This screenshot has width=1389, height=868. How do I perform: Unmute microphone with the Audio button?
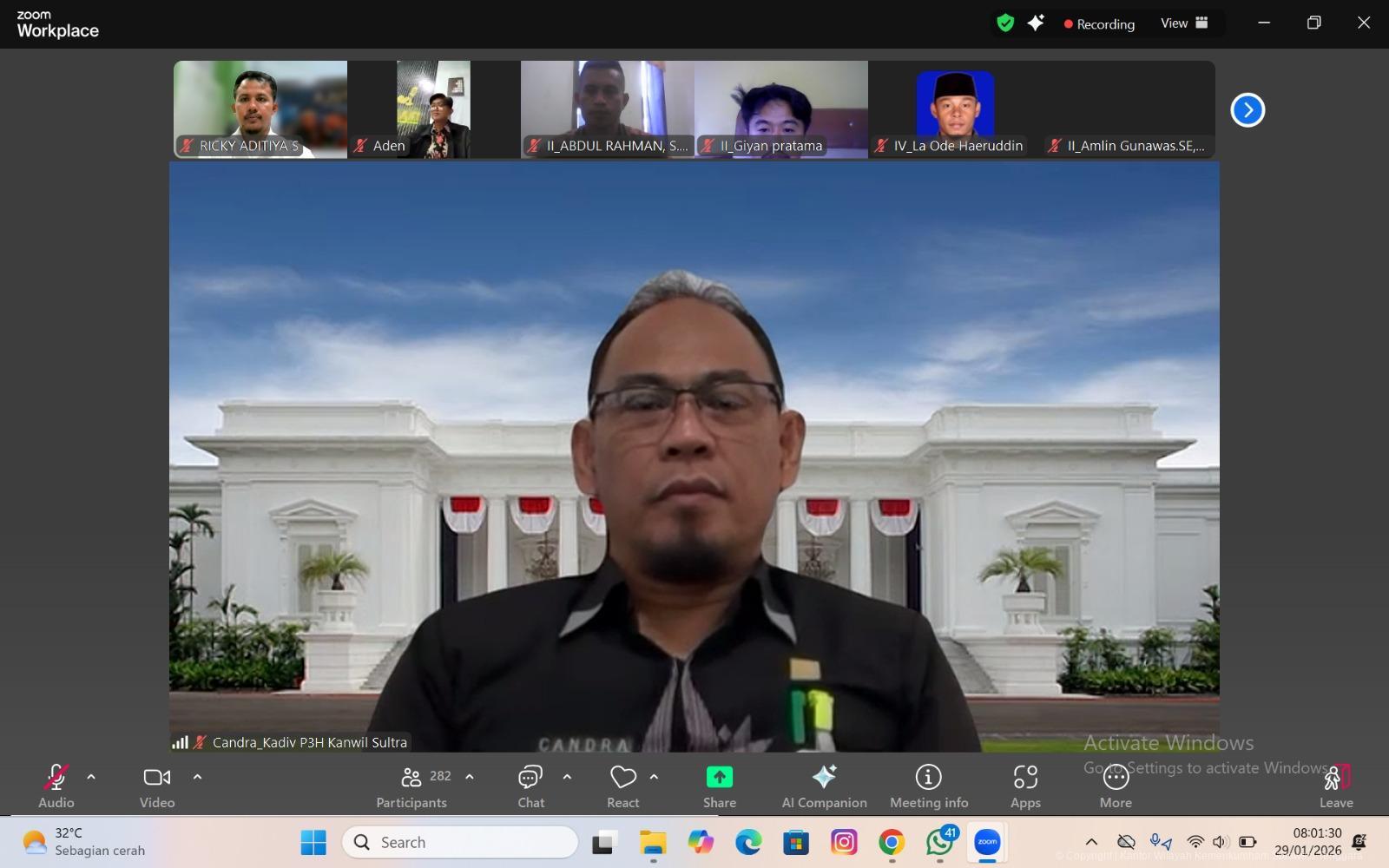tap(56, 786)
